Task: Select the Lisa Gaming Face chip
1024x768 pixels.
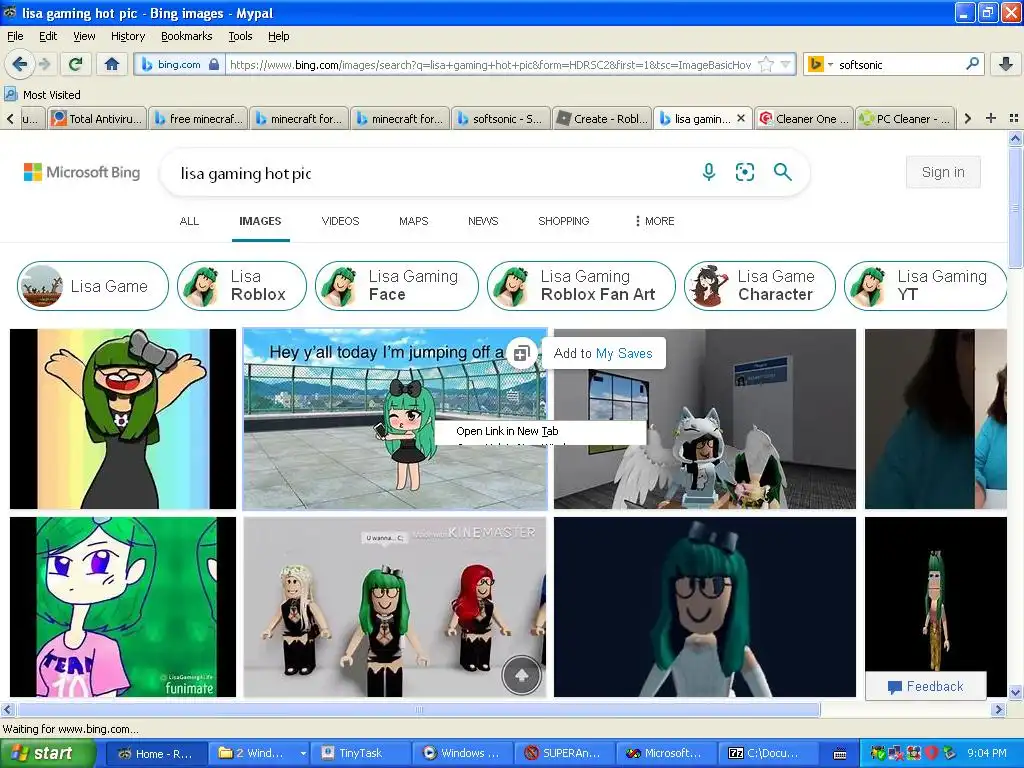Action: [x=396, y=286]
